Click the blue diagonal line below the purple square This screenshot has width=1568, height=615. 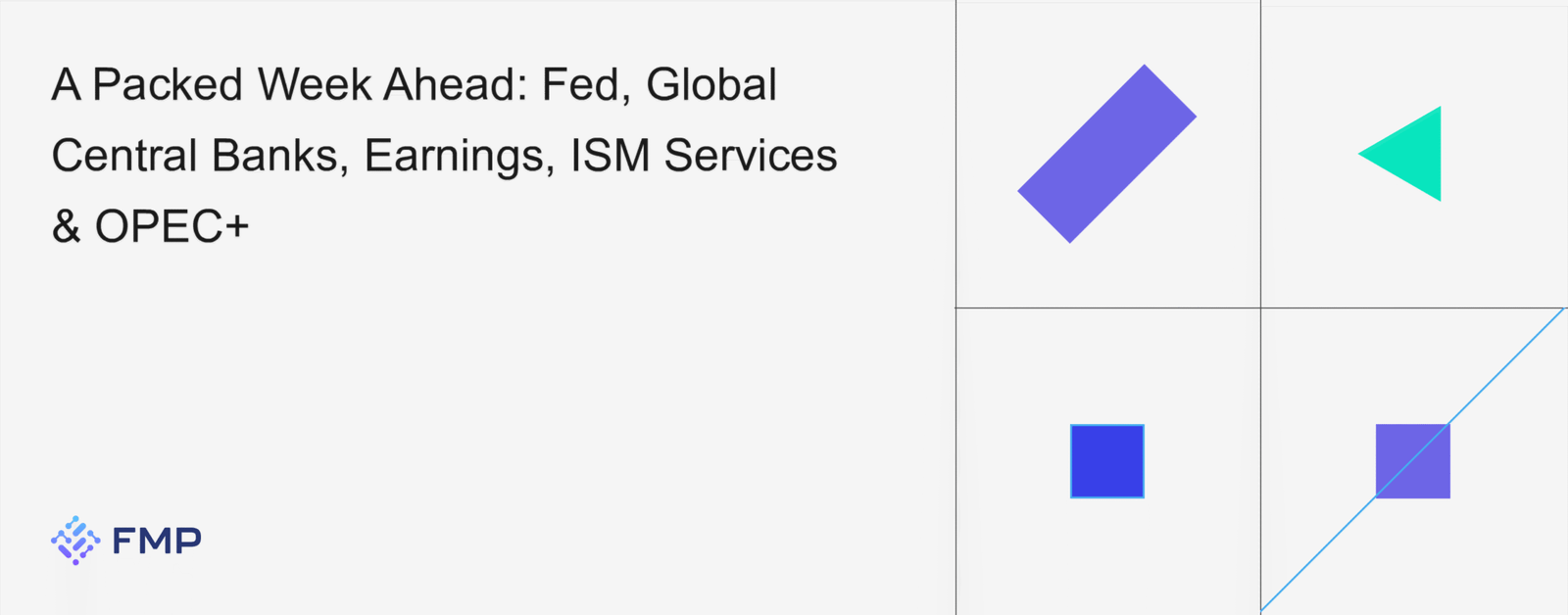(1313, 558)
